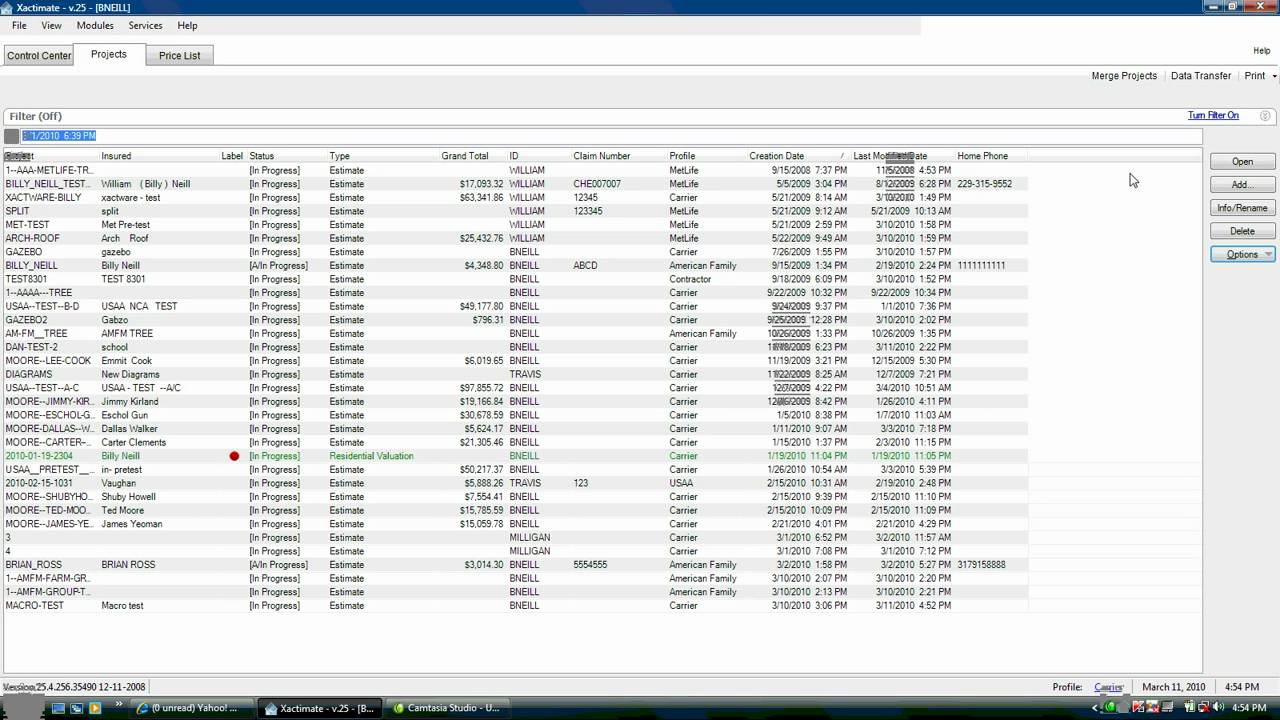Click the Carrier profile link in status bar

[1108, 687]
